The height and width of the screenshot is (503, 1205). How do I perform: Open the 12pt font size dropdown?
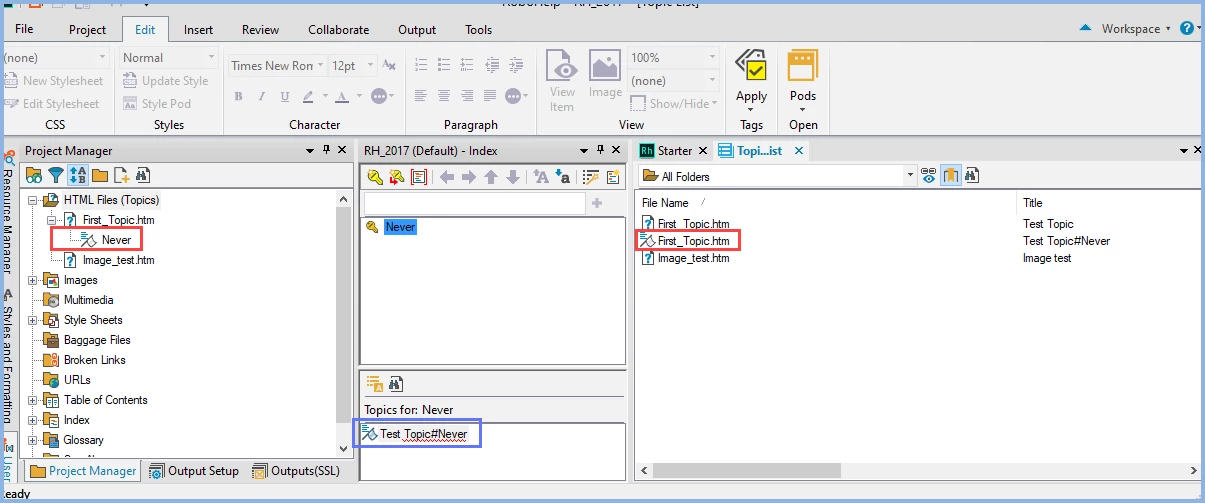[x=351, y=66]
